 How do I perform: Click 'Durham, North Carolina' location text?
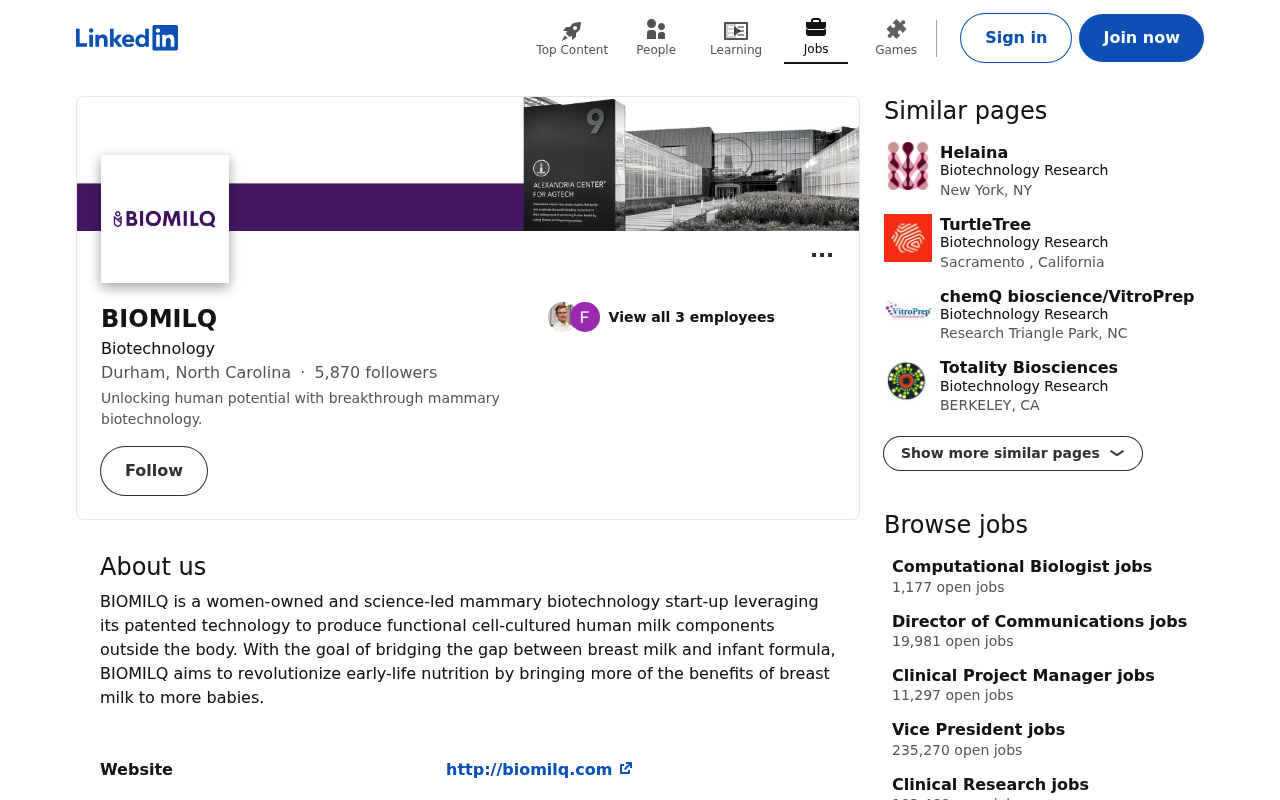tap(196, 373)
